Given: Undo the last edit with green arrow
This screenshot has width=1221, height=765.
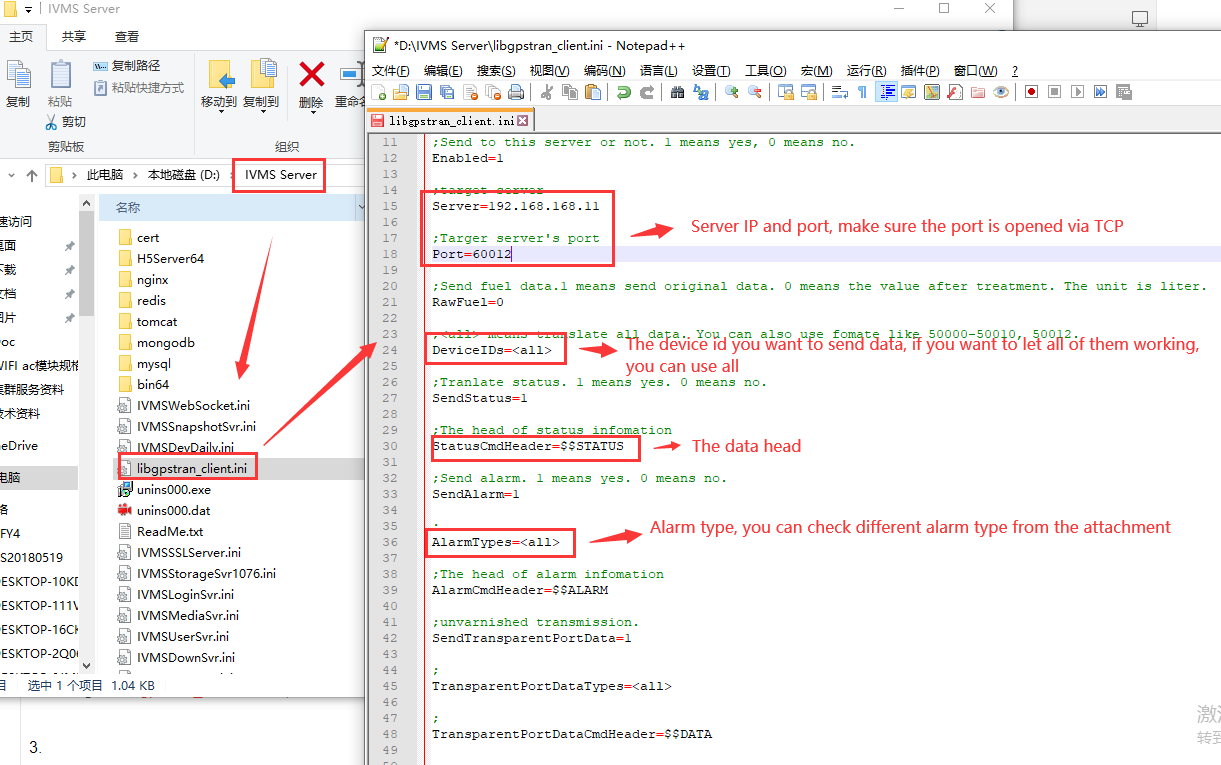Looking at the screenshot, I should coord(623,92).
